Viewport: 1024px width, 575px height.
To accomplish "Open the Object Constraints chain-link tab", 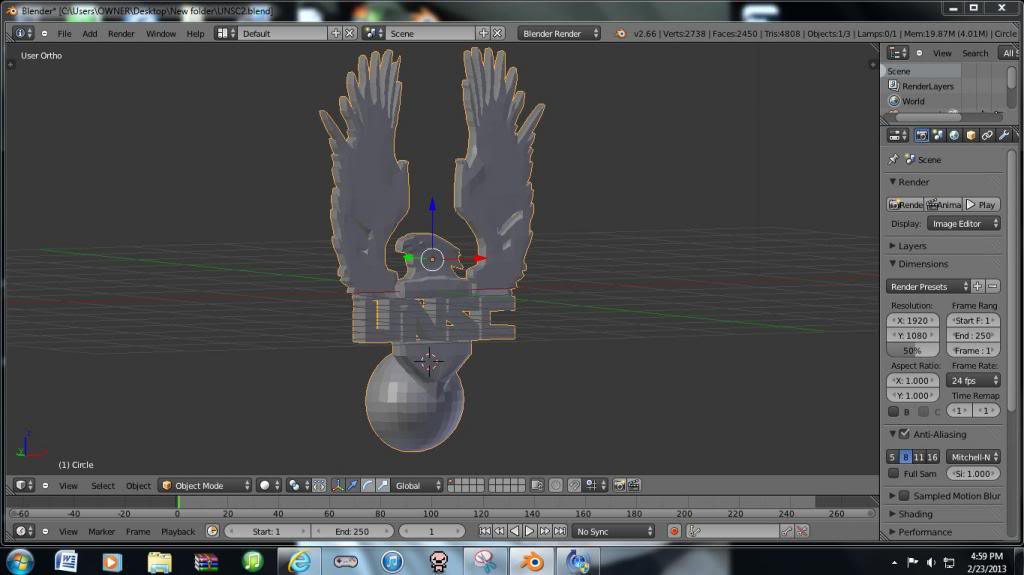I will pyautogui.click(x=987, y=135).
